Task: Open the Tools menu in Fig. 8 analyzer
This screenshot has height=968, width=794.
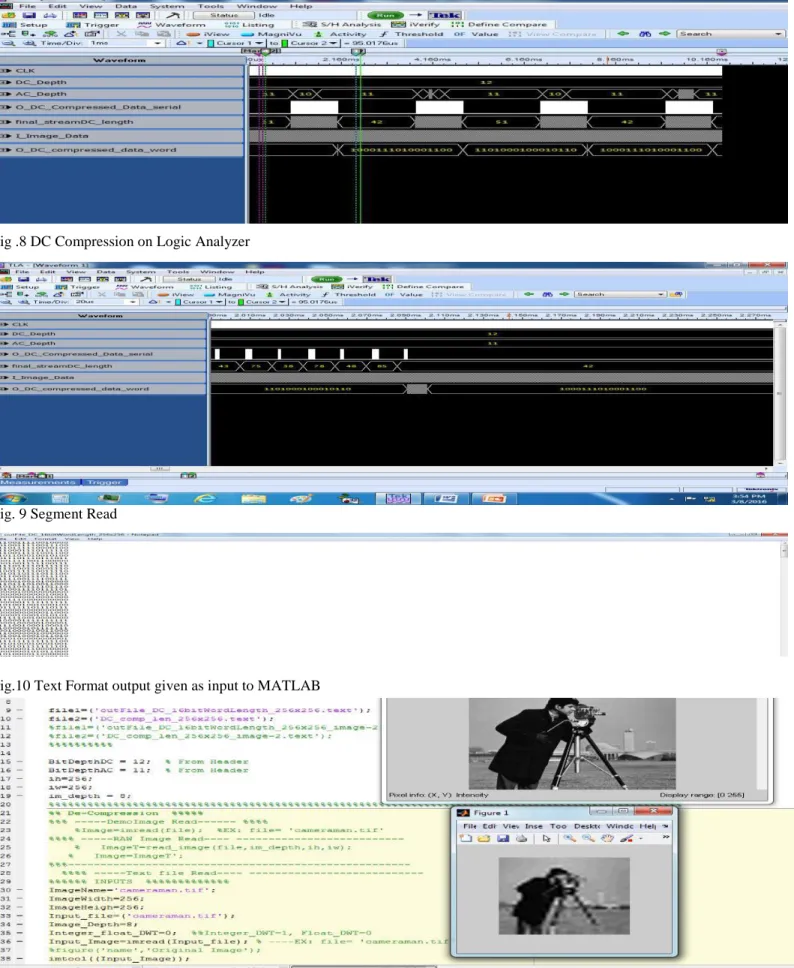Action: coord(211,6)
